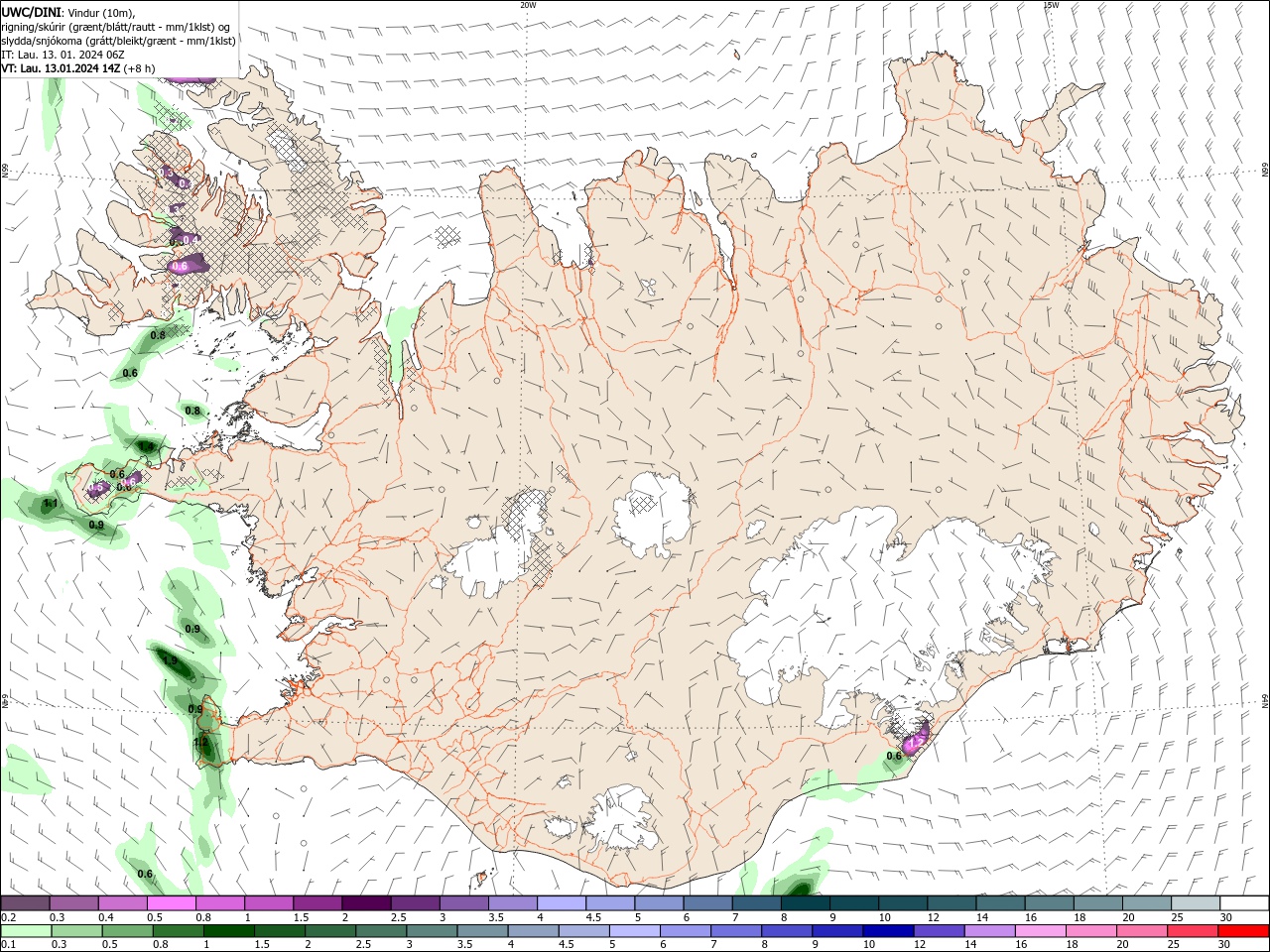Pick the palest green 0.1 rain swatch

click(27, 931)
